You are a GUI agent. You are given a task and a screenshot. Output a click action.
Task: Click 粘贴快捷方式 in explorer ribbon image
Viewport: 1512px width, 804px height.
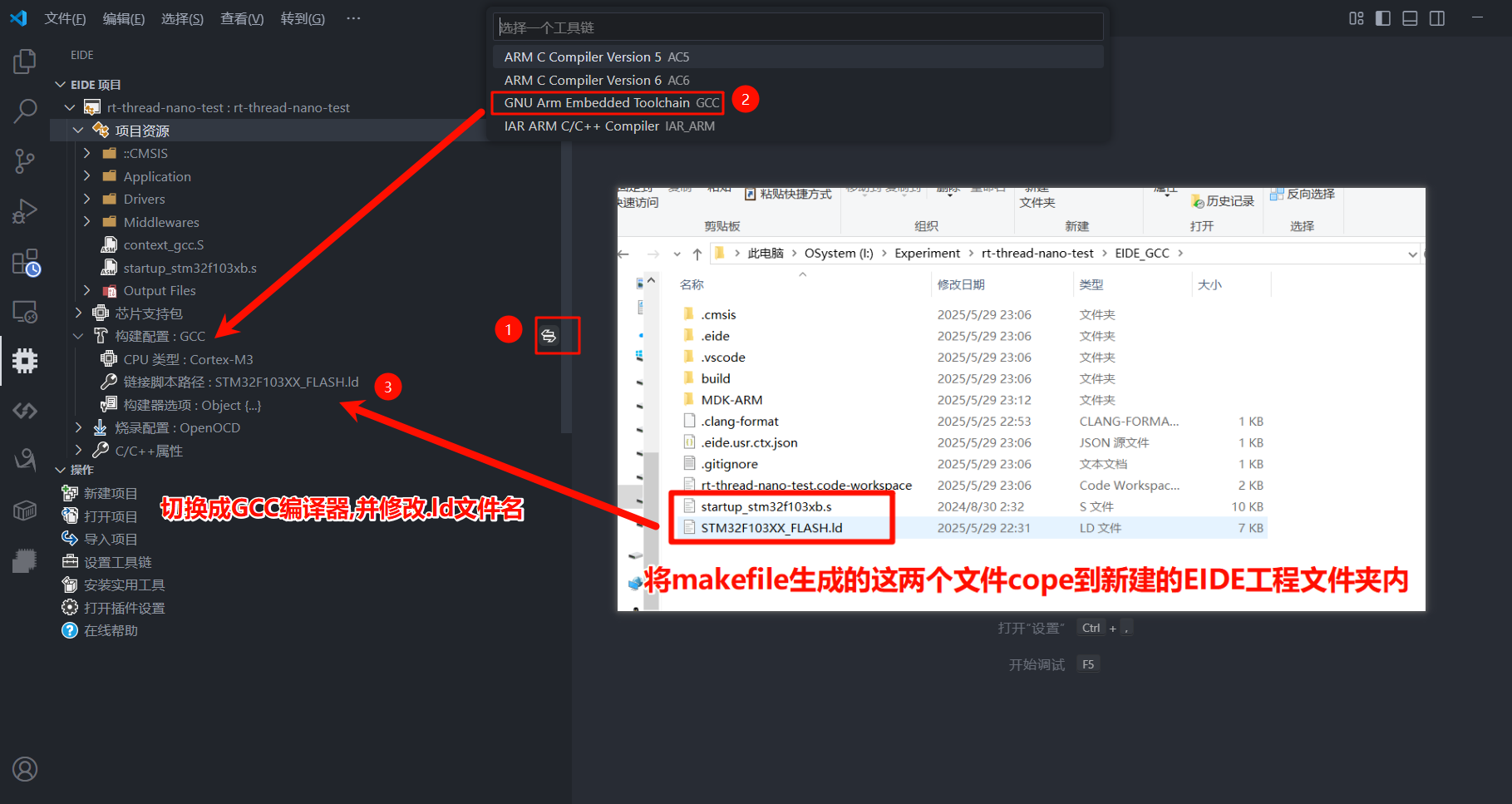(788, 194)
